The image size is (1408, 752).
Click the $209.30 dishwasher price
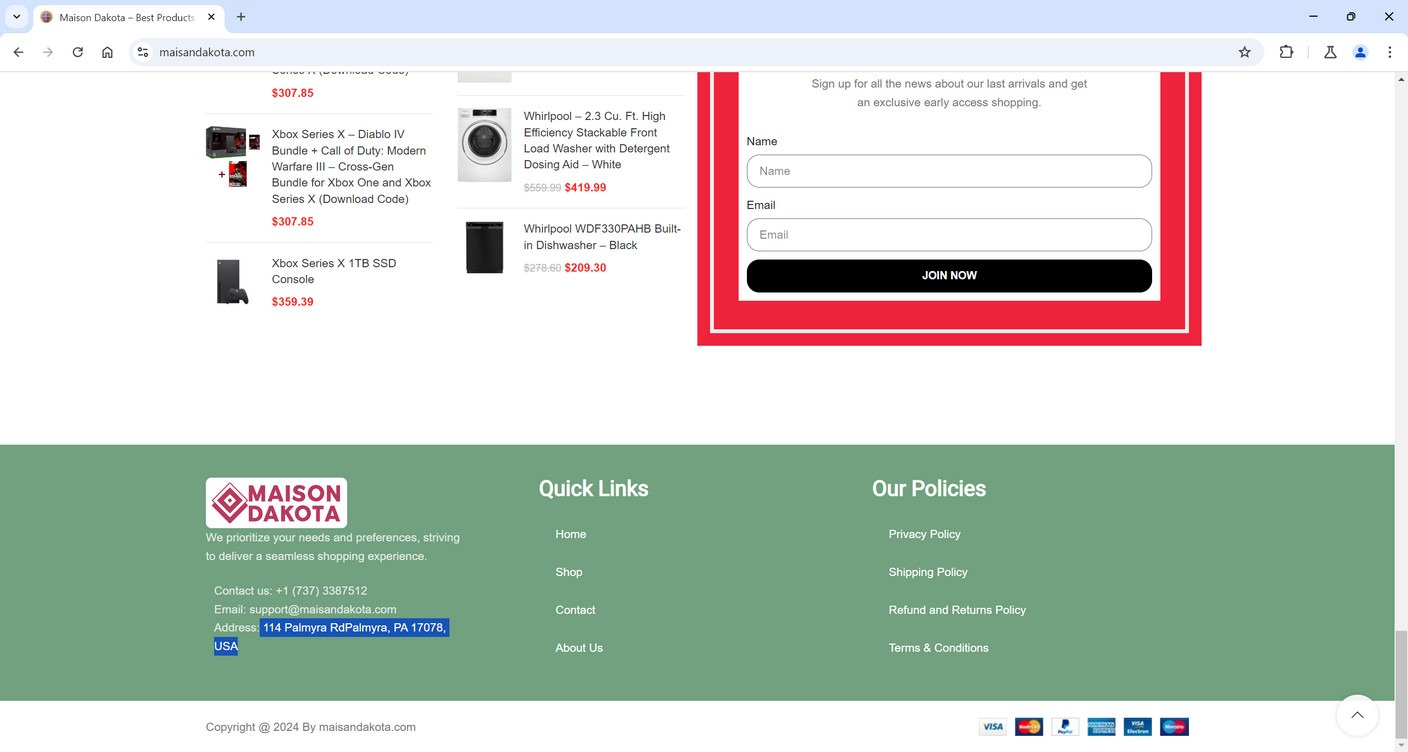(x=585, y=268)
